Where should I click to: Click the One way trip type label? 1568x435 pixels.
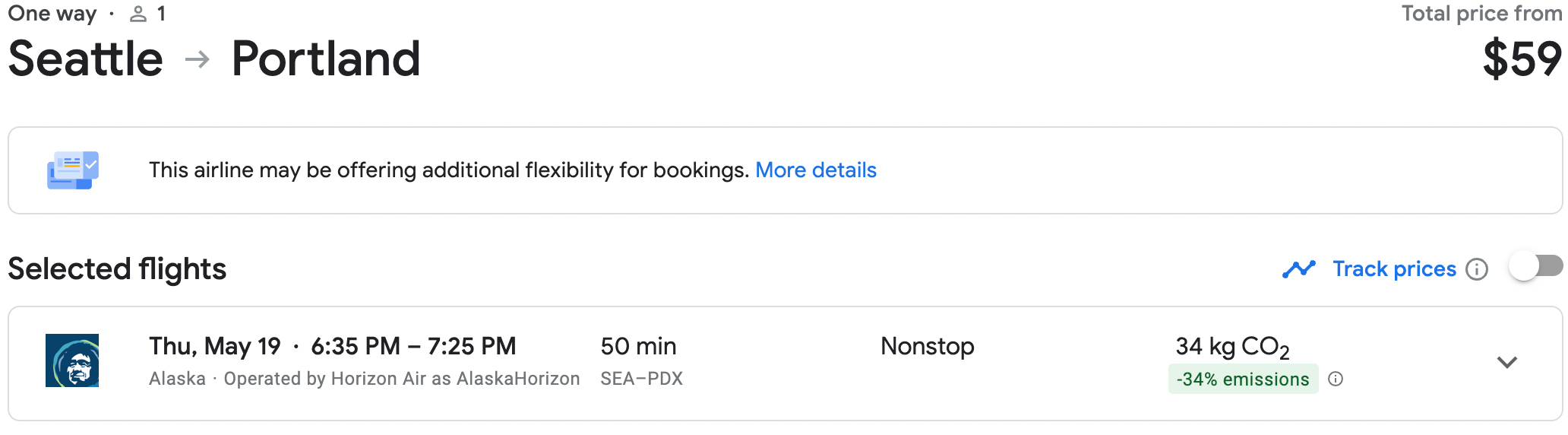click(x=52, y=14)
